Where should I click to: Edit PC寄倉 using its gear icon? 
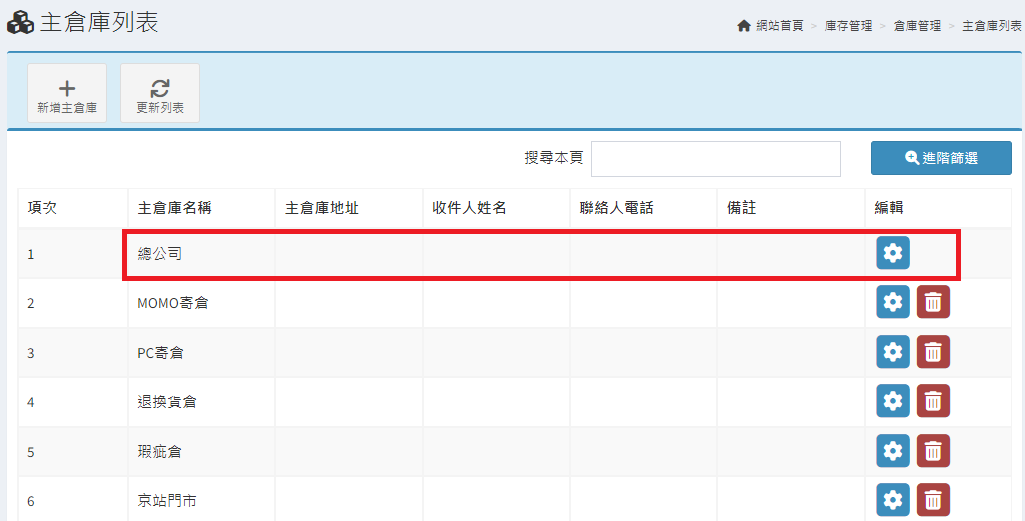coord(893,352)
